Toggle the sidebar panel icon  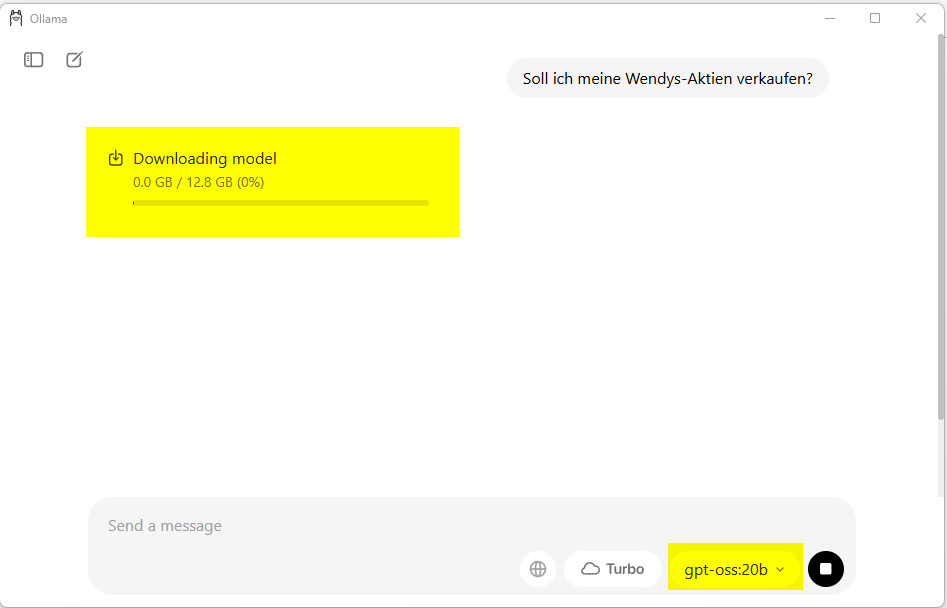(34, 60)
